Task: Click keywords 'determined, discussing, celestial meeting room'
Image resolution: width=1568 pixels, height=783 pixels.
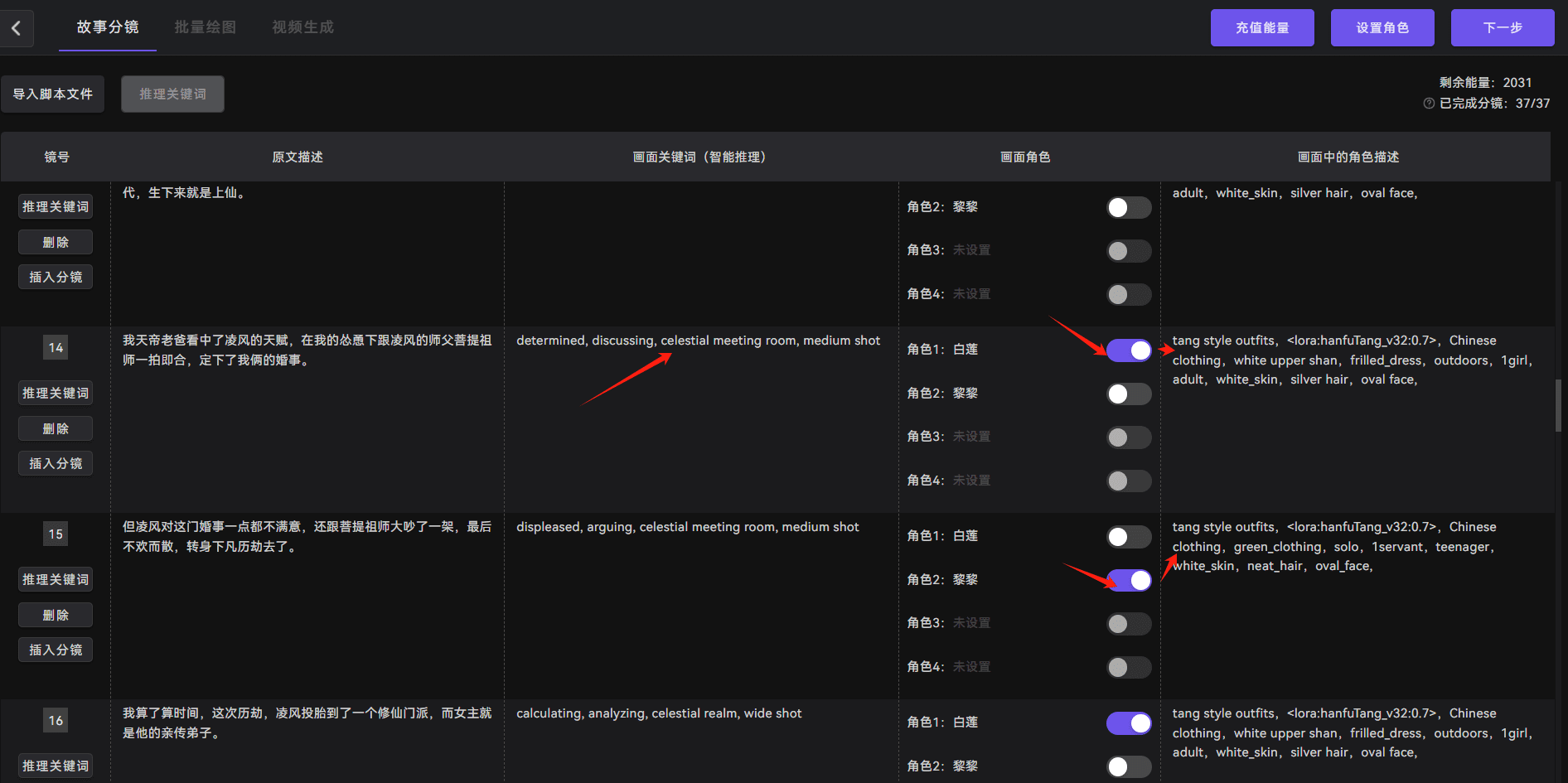Action: (x=698, y=341)
